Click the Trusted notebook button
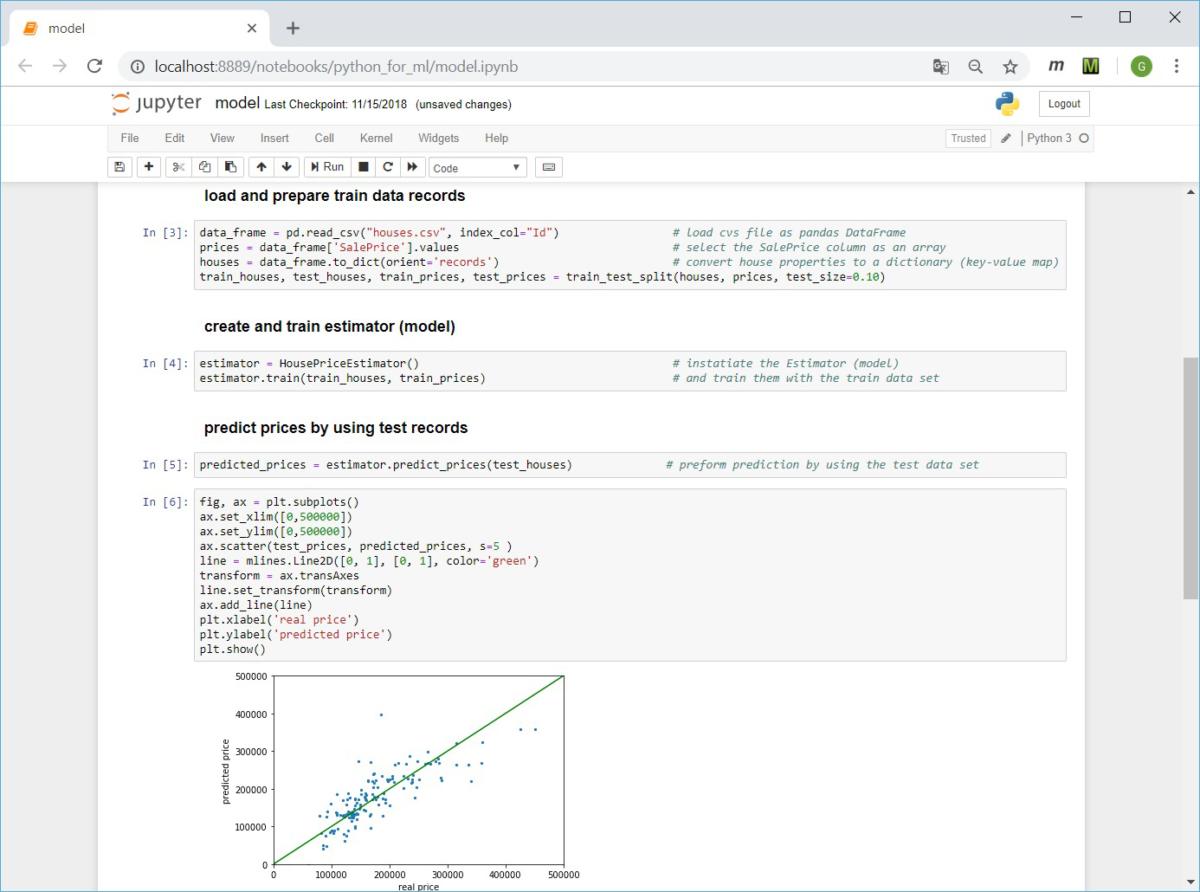Screen dimensions: 1200x892 coord(968,138)
